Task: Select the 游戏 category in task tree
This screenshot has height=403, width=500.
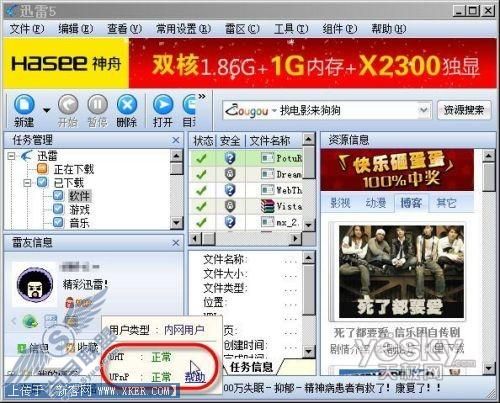Action: (x=79, y=210)
